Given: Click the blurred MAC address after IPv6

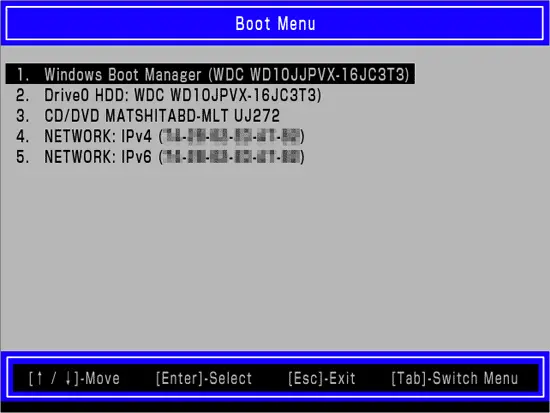Looking at the screenshot, I should click(x=232, y=156).
